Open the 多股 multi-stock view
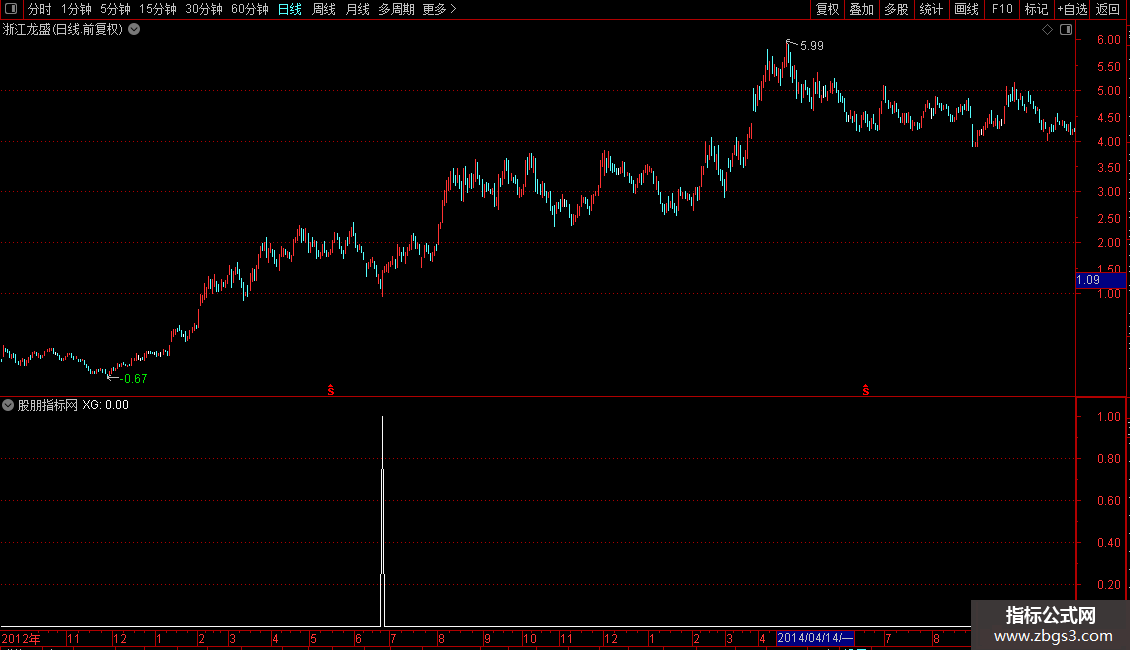Image resolution: width=1130 pixels, height=650 pixels. pyautogui.click(x=896, y=9)
